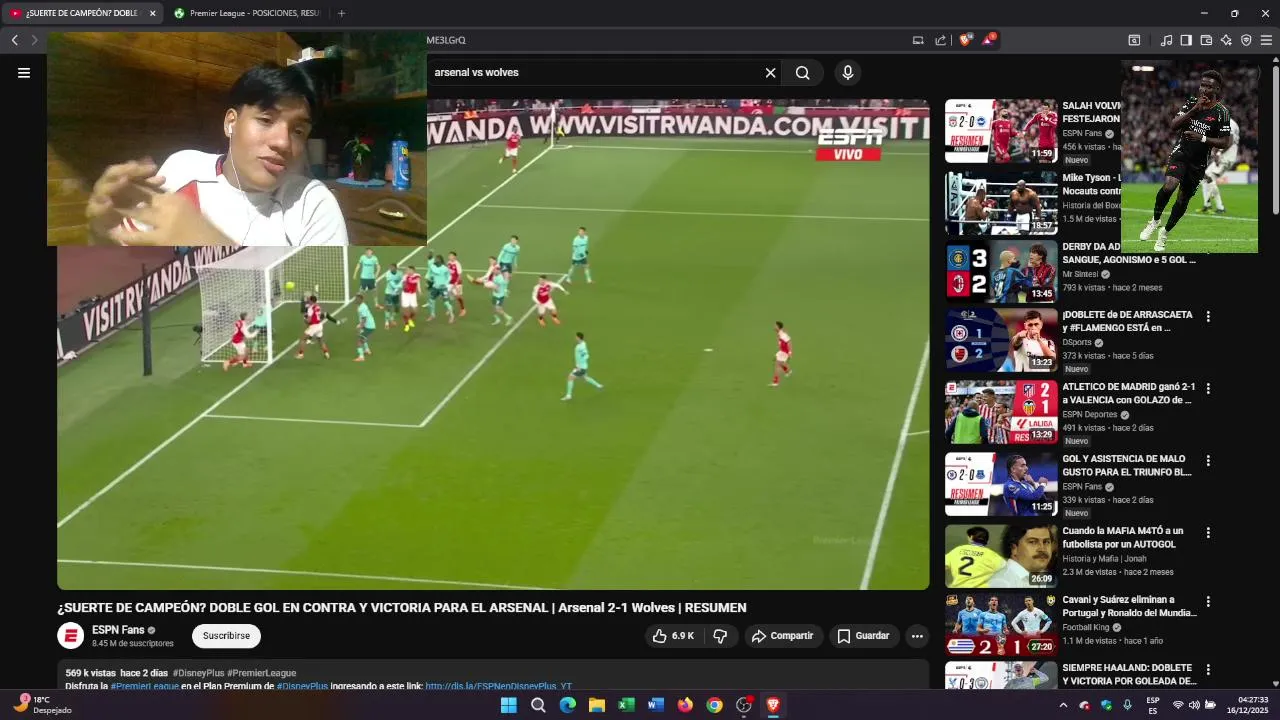Open Windows taskbar search

pyautogui.click(x=538, y=705)
